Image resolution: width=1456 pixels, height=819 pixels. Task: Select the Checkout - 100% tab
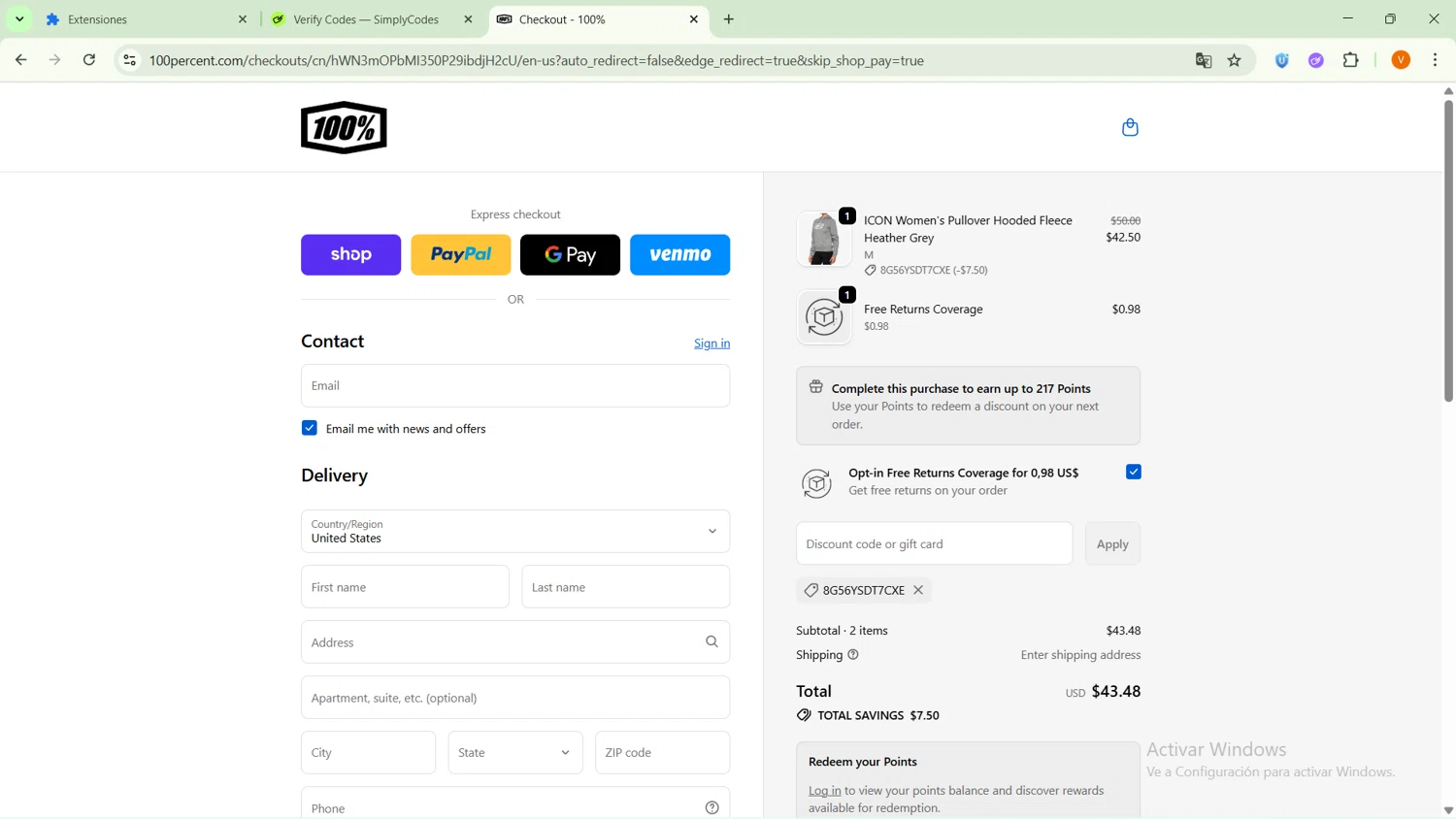tap(598, 19)
